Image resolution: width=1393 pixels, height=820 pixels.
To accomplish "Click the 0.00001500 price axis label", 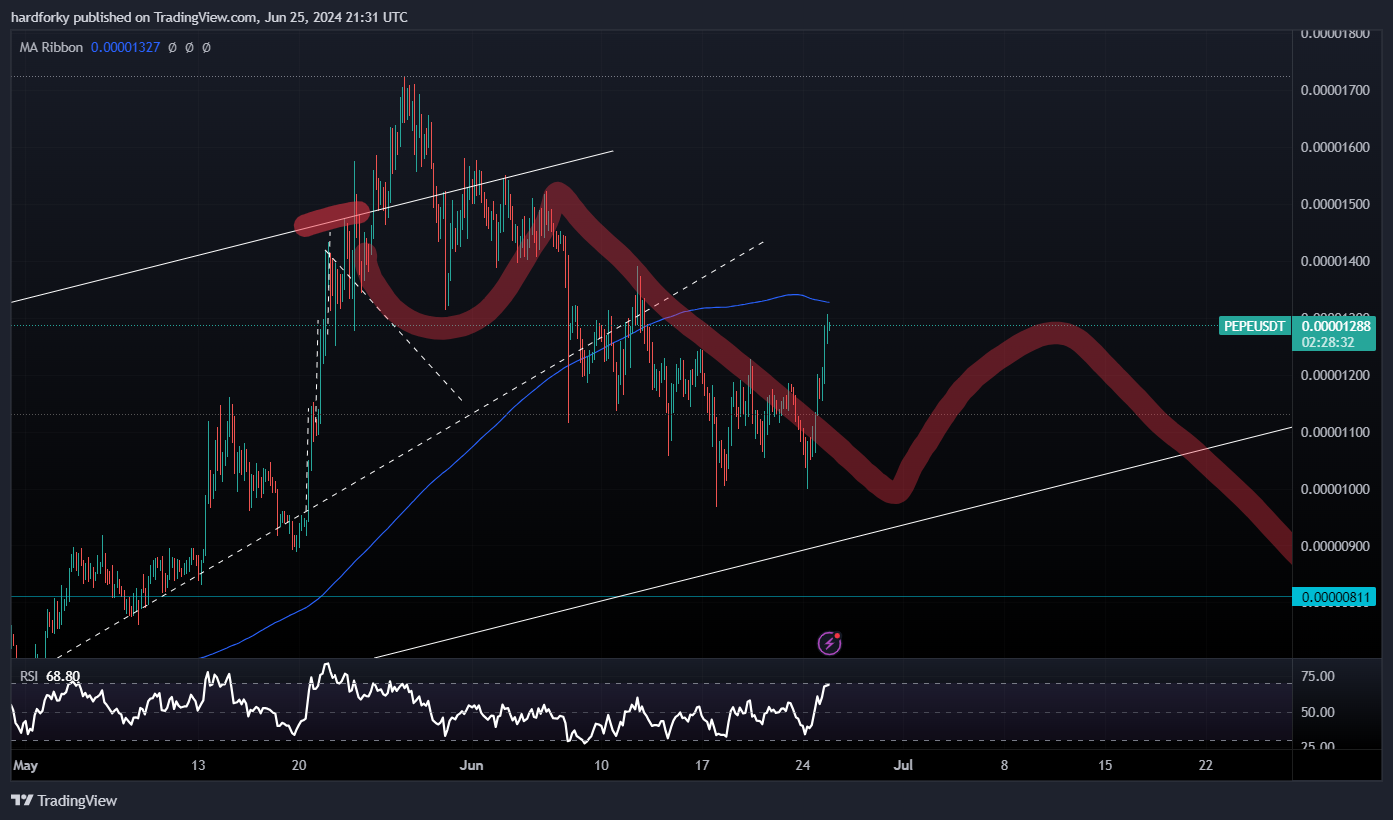I will 1335,205.
